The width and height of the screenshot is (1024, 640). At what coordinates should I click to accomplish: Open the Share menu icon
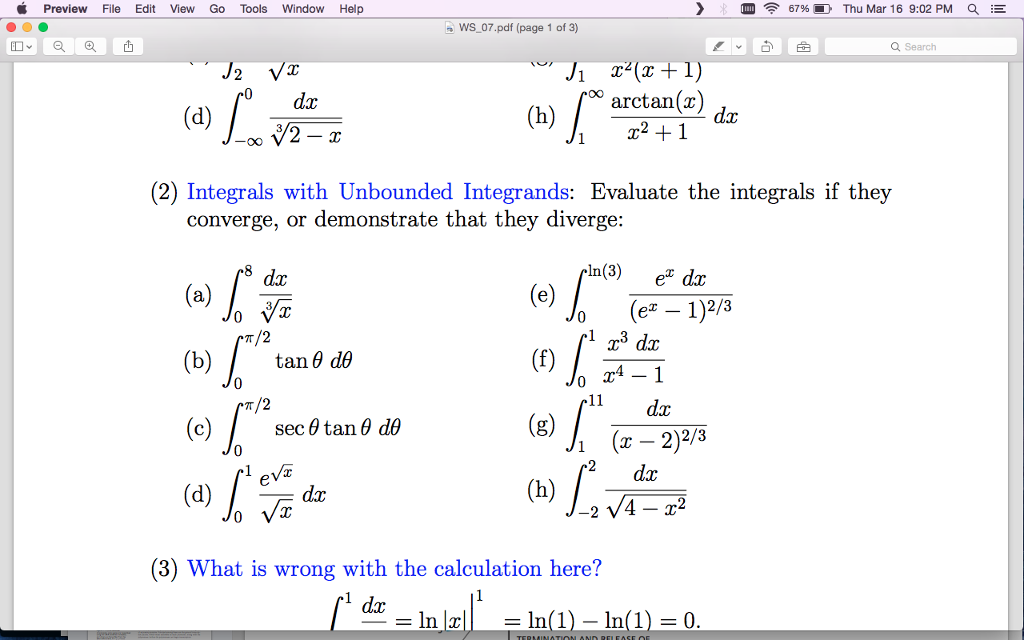point(126,46)
